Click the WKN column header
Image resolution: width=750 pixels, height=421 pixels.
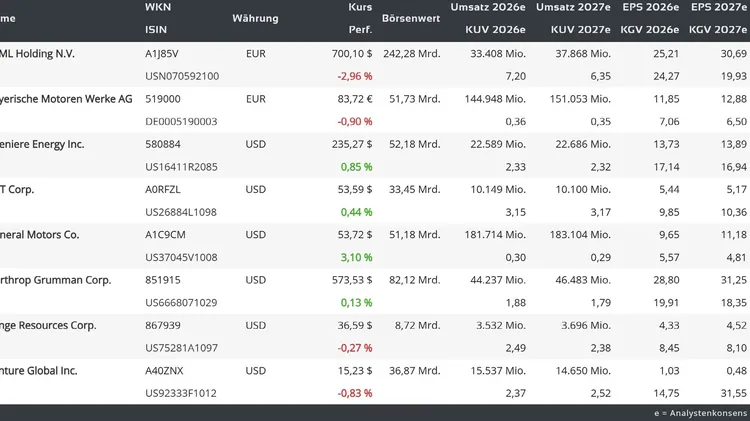[158, 7]
